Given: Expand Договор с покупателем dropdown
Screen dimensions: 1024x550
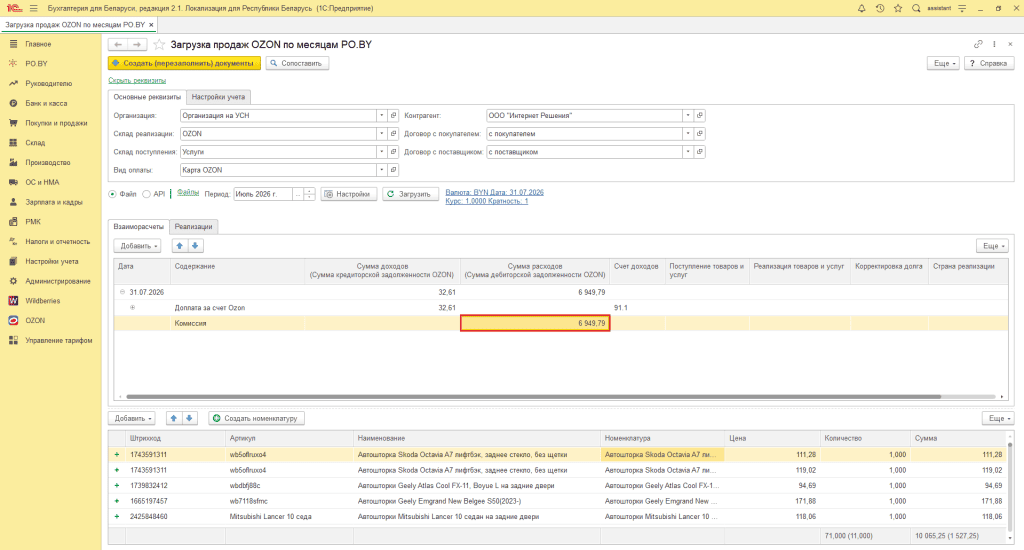Looking at the screenshot, I should (x=688, y=133).
